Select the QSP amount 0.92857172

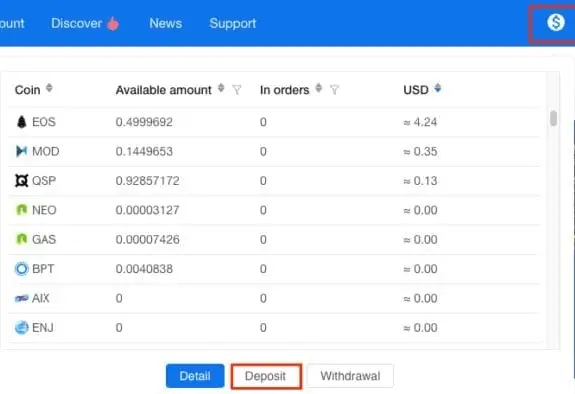[x=147, y=180]
